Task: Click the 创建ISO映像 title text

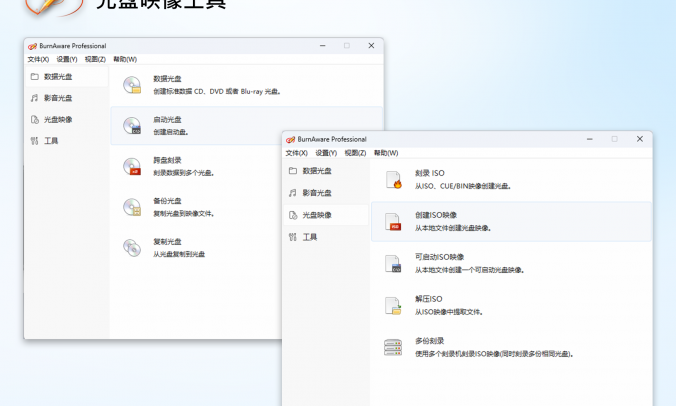Action: click(436, 215)
